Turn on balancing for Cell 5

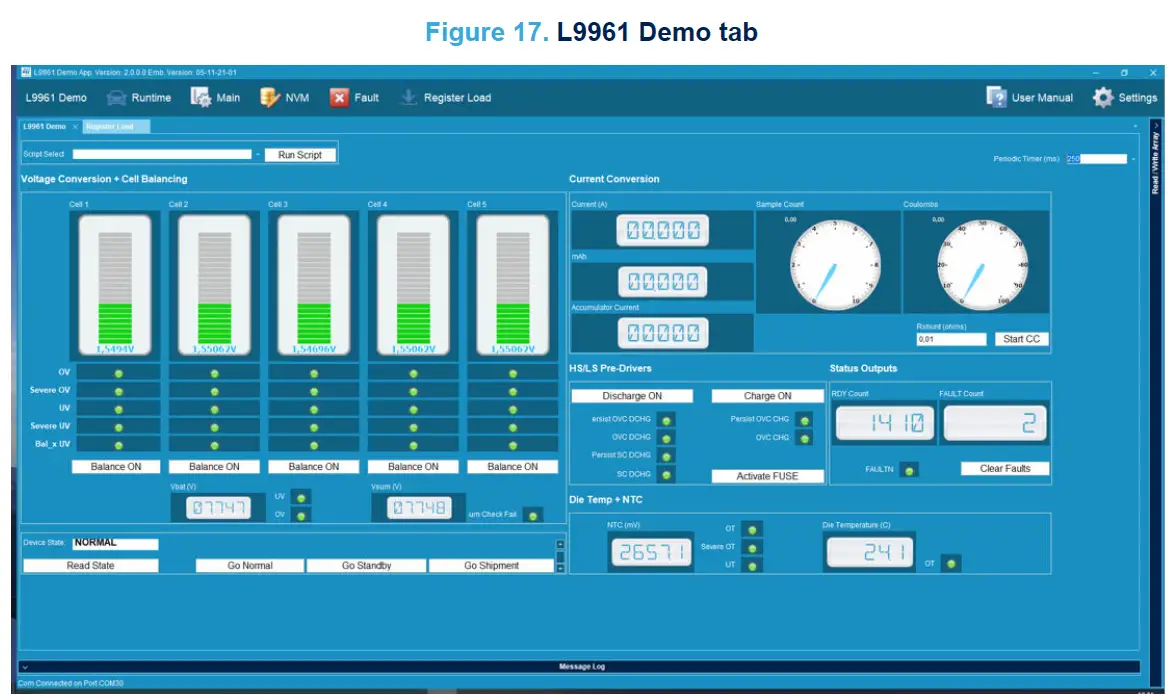[x=512, y=467]
